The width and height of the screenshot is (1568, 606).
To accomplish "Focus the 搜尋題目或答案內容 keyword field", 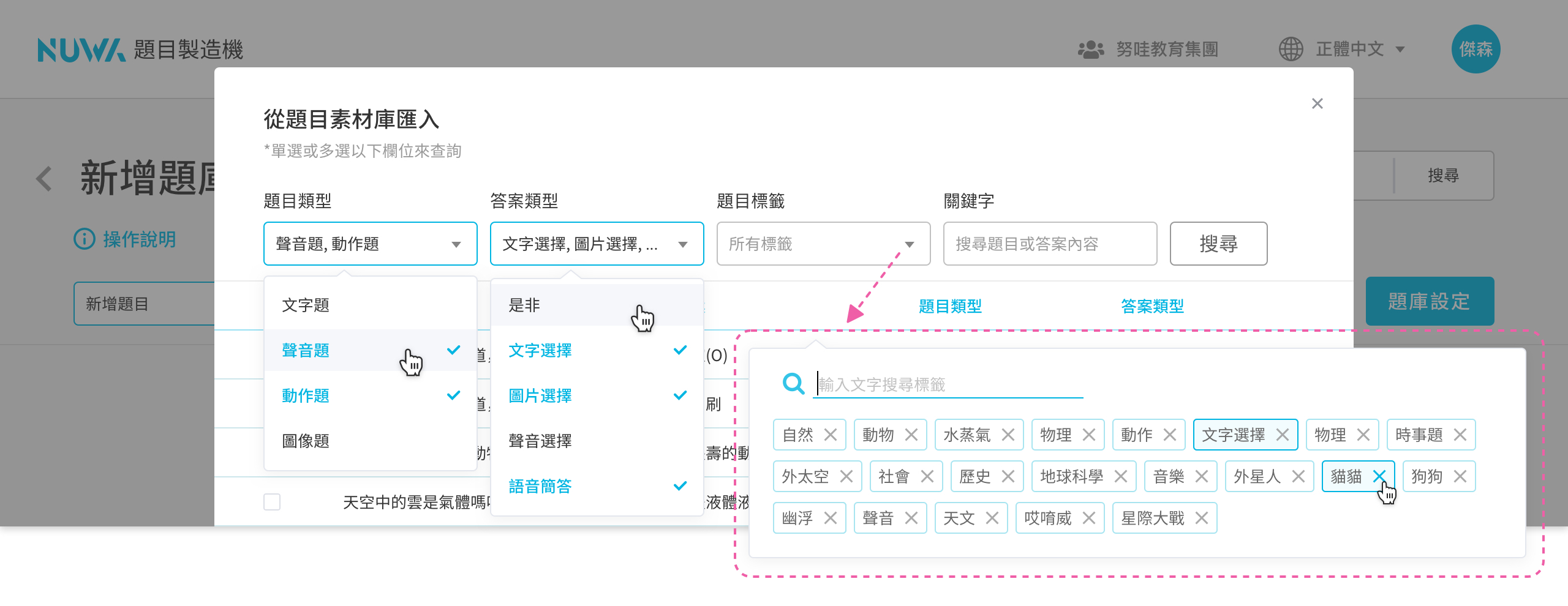I will [1050, 244].
